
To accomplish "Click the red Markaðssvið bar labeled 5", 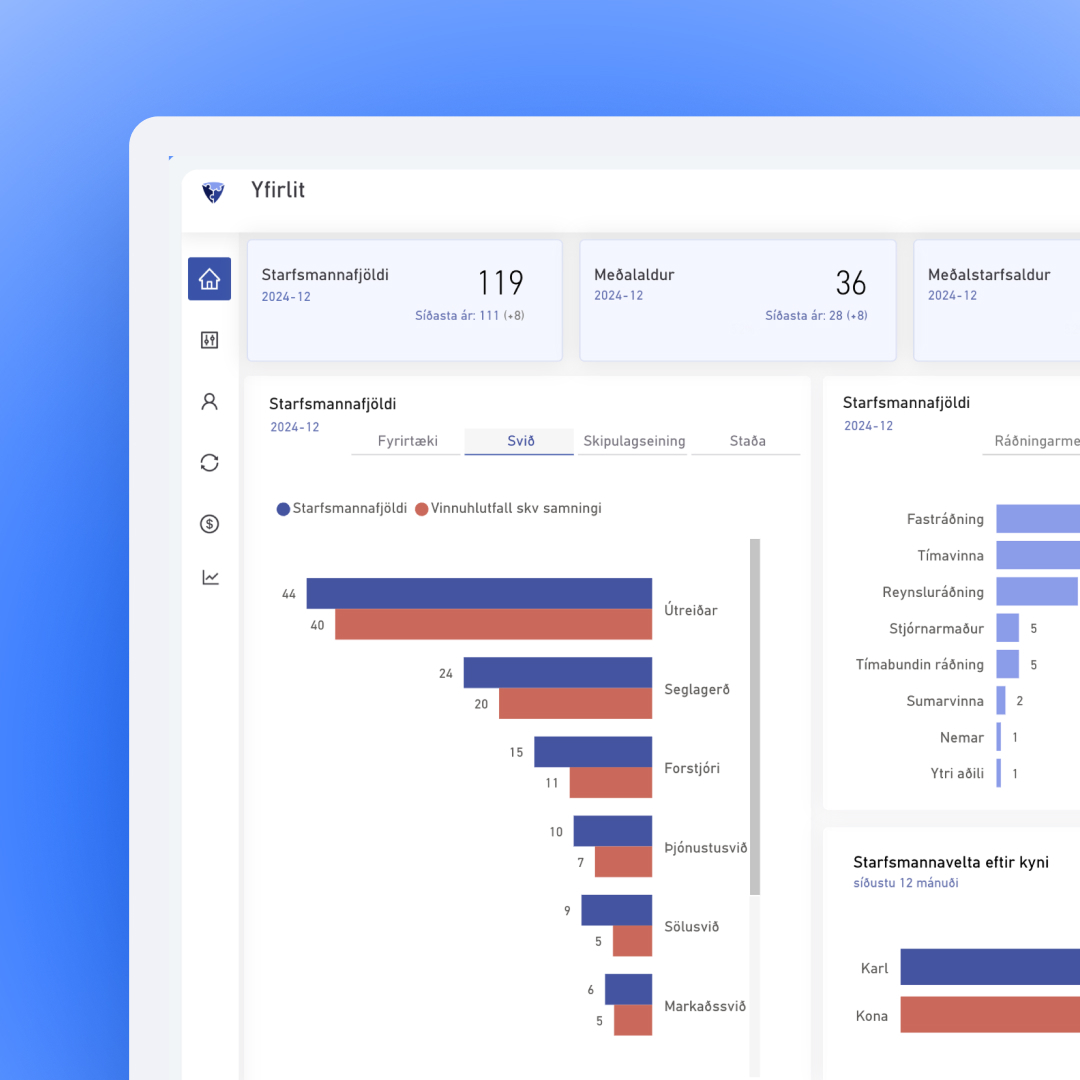I will pyautogui.click(x=633, y=1020).
